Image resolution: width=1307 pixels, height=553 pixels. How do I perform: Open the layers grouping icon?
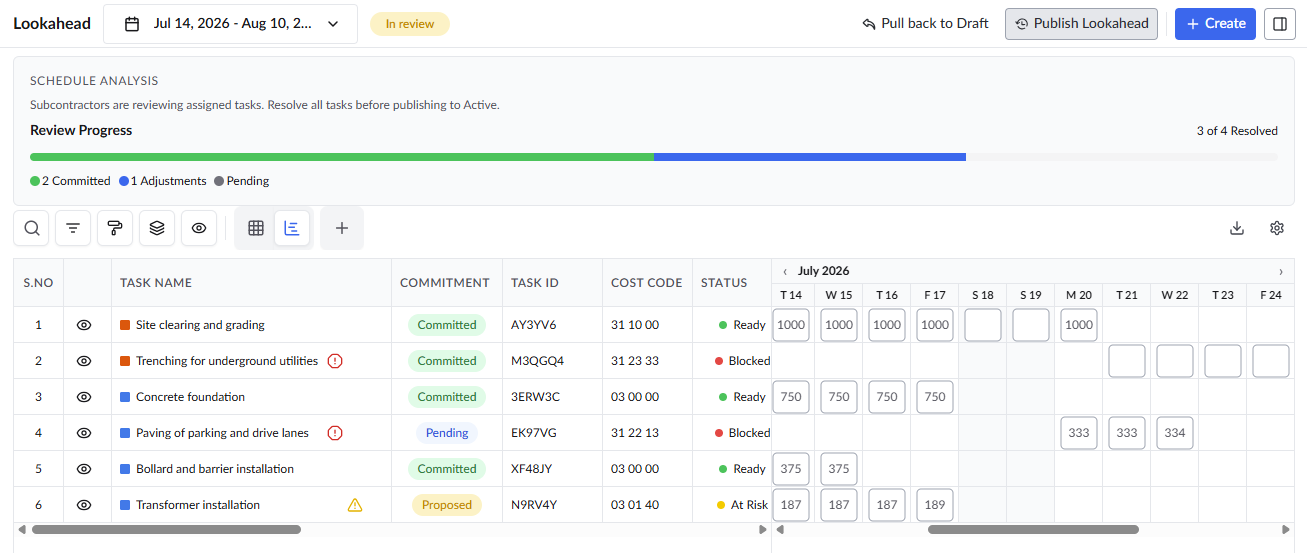[x=157, y=228]
